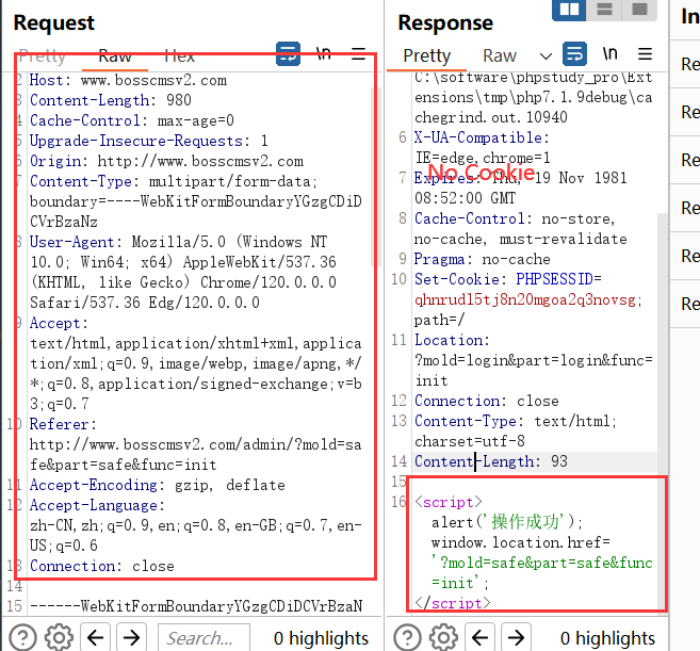Toggle word wrap in Response panel
This screenshot has height=651, width=700.
point(574,54)
